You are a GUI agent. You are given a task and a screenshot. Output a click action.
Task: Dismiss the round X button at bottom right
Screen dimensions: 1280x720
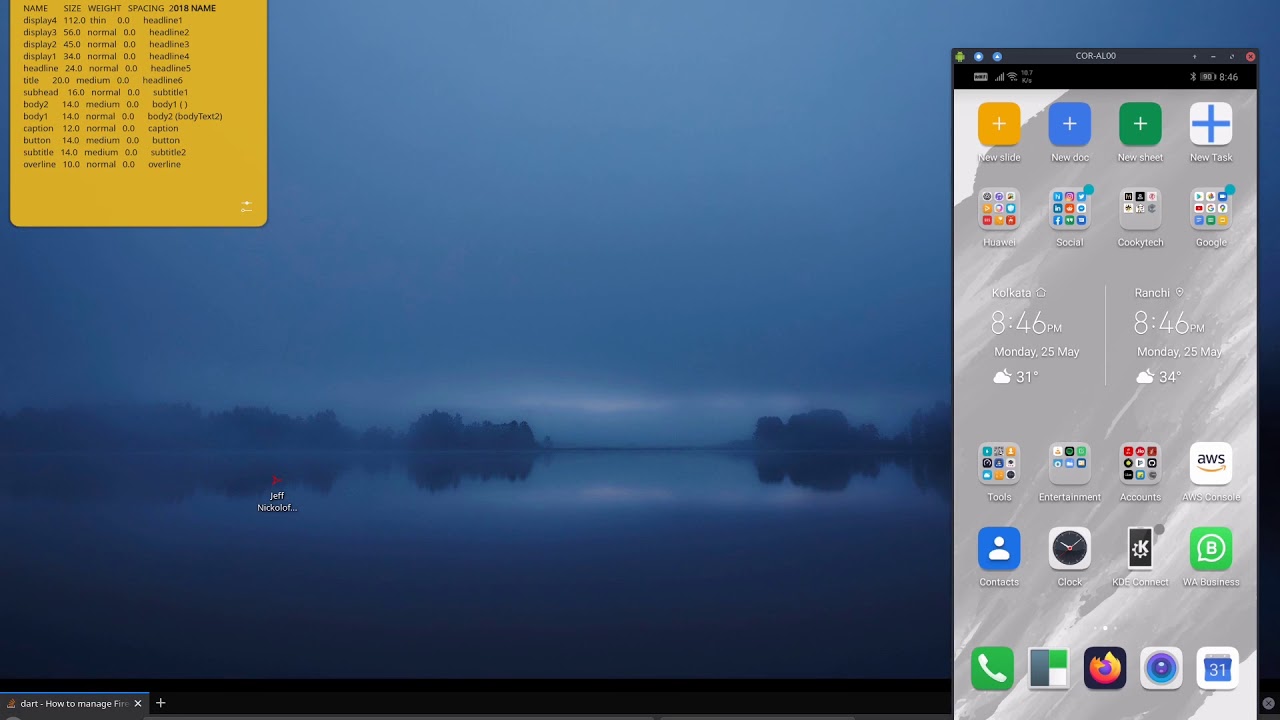[1268, 703]
